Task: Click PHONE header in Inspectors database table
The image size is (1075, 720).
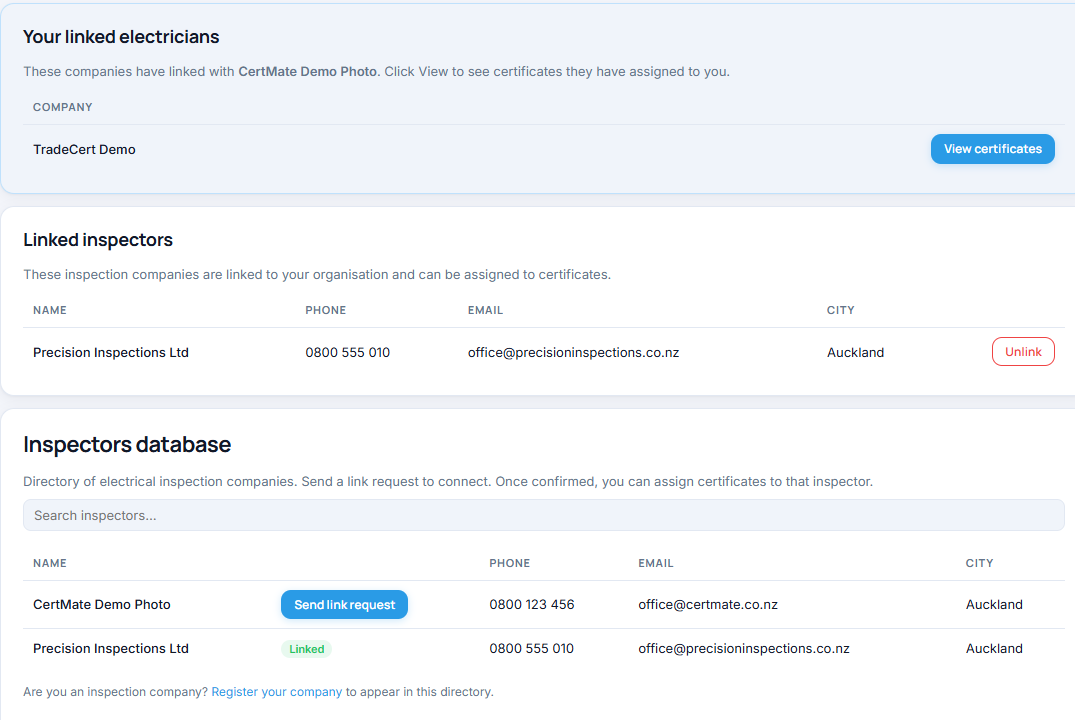Action: click(509, 563)
